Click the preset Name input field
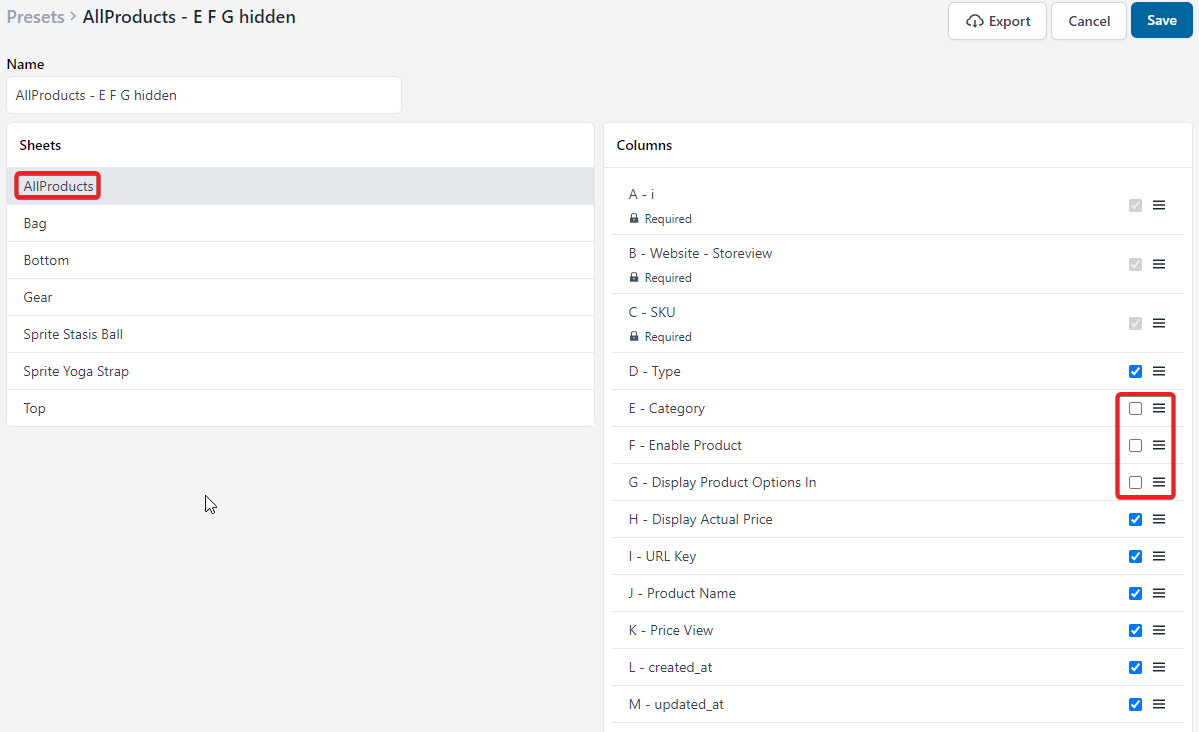This screenshot has height=732, width=1199. pos(204,95)
